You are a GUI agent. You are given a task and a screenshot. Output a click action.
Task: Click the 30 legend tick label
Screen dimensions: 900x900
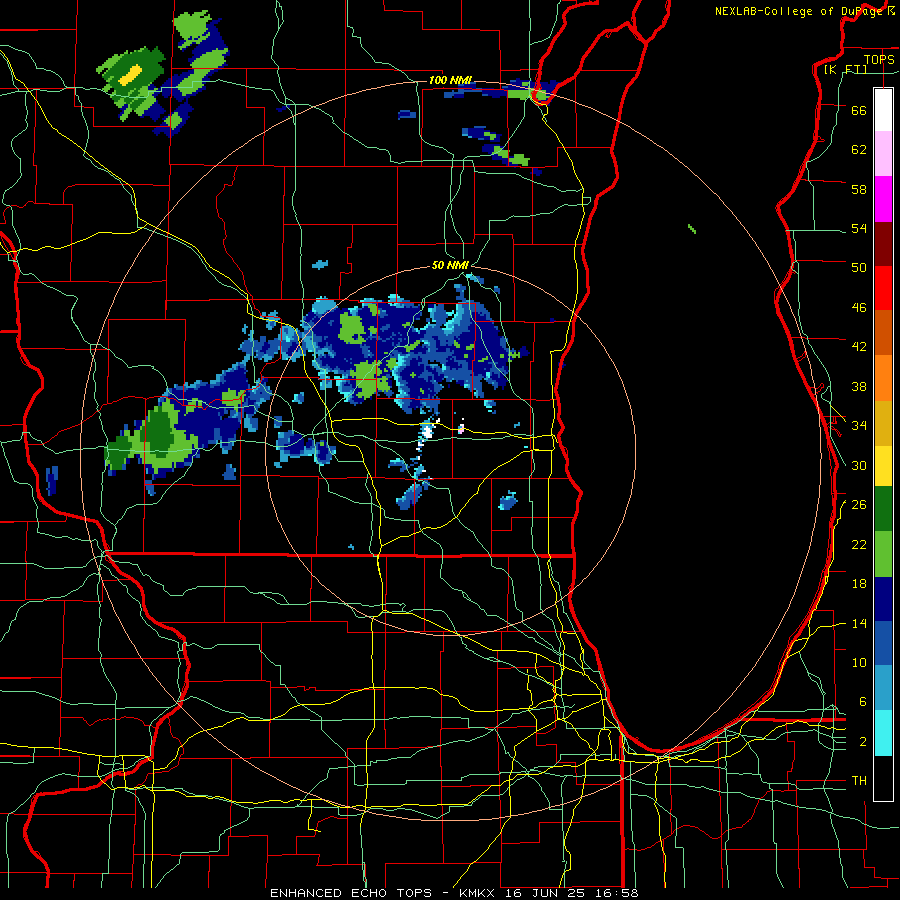point(859,465)
